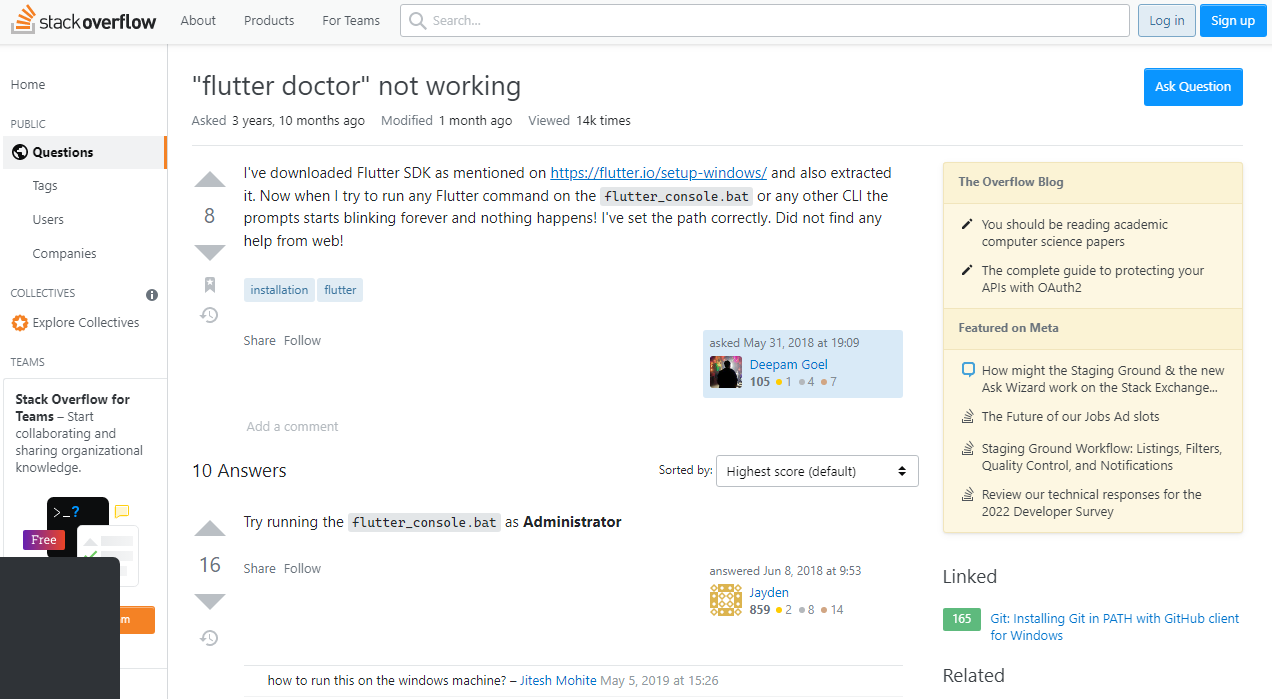This screenshot has width=1272, height=699.
Task: Open Staging Ground & Ask Wizard meta post
Action: click(1103, 379)
